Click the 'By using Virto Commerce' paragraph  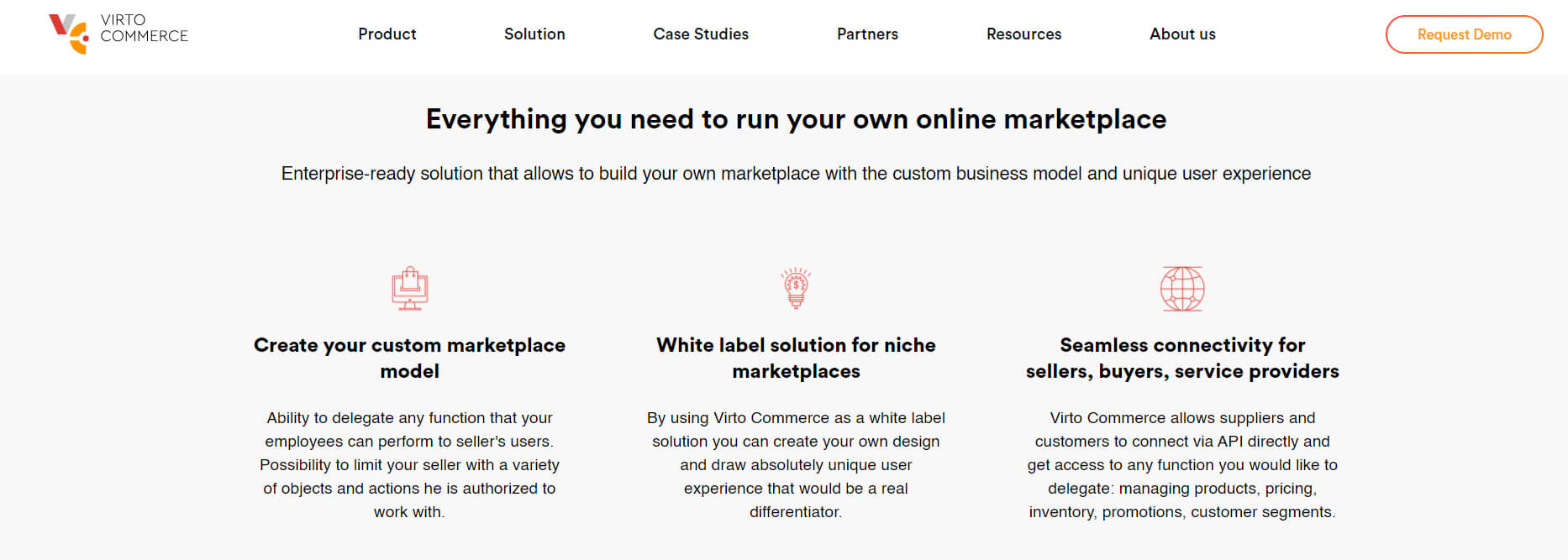point(796,464)
